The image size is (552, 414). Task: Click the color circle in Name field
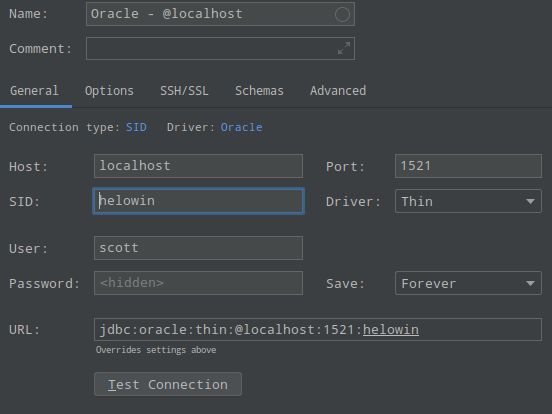342,14
